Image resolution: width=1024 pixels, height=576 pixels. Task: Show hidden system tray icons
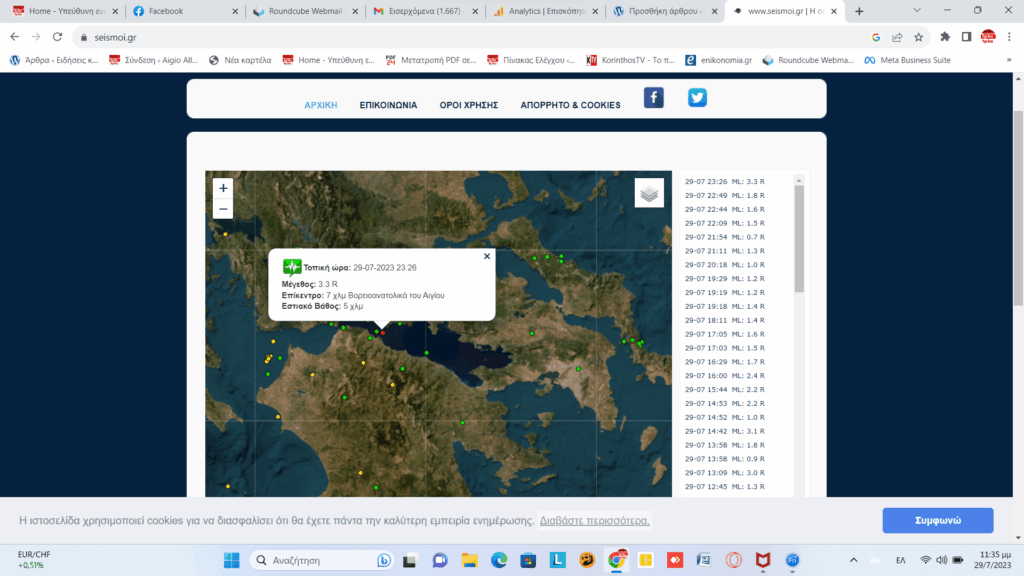(853, 559)
